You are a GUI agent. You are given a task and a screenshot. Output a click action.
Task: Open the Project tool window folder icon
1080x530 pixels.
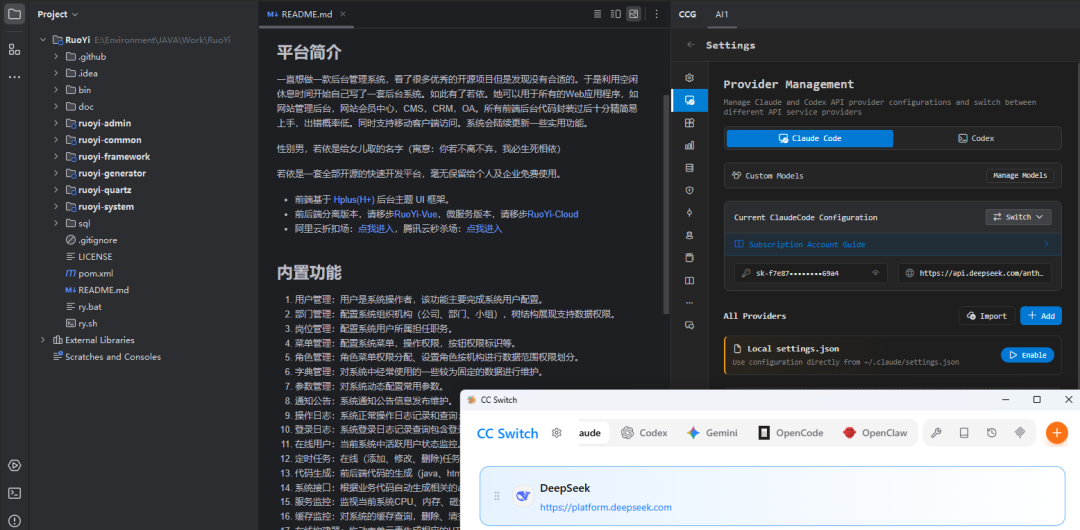coord(14,14)
